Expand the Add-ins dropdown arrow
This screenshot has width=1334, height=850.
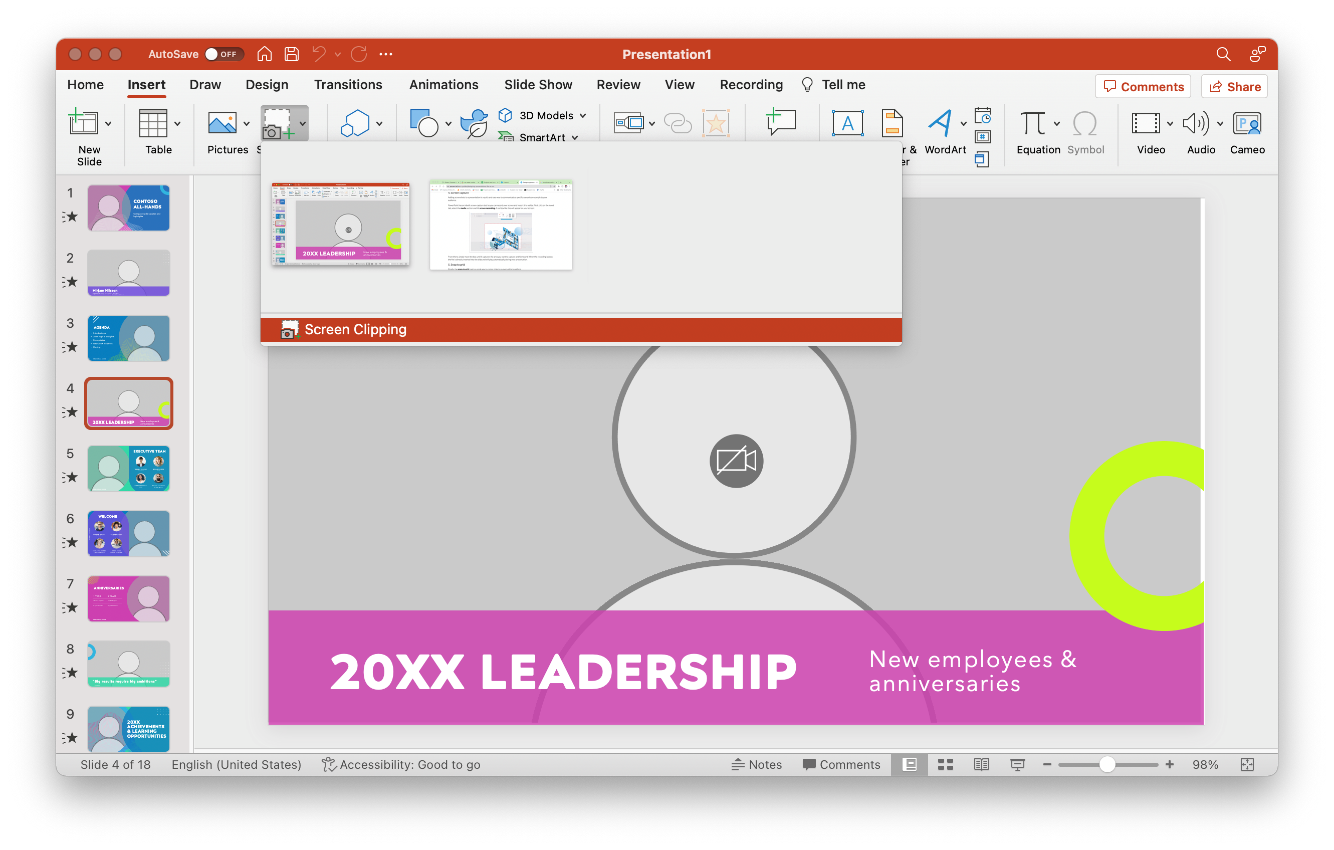pyautogui.click(x=379, y=124)
